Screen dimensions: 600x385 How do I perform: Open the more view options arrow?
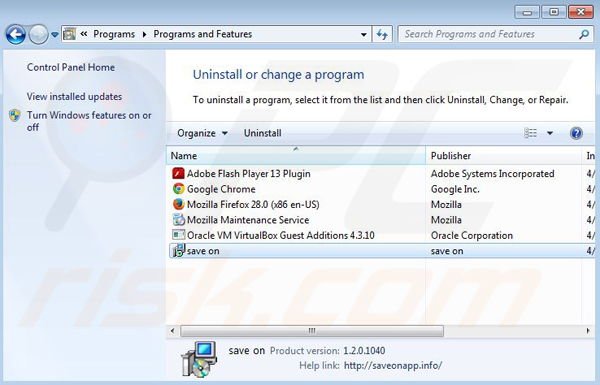coord(550,133)
